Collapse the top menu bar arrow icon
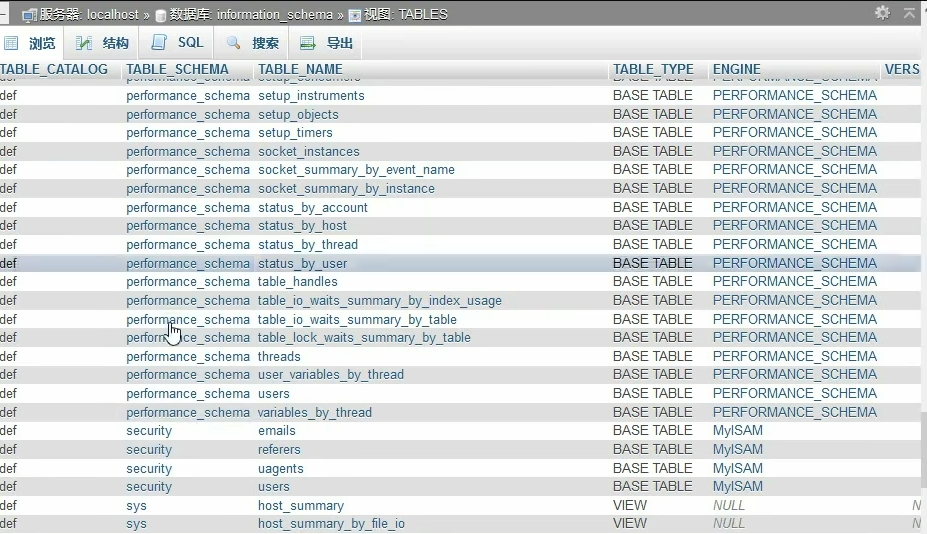Image resolution: width=927 pixels, height=534 pixels. [909, 12]
